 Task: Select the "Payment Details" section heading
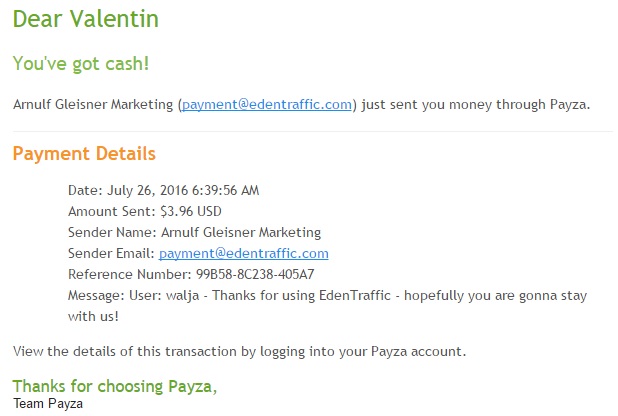coord(84,154)
